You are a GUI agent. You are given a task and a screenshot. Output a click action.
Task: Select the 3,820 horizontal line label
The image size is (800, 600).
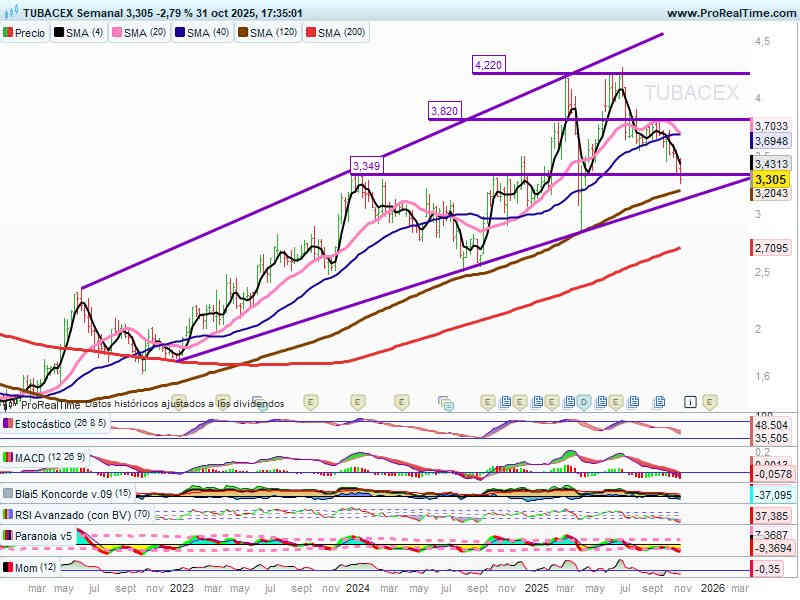[444, 111]
